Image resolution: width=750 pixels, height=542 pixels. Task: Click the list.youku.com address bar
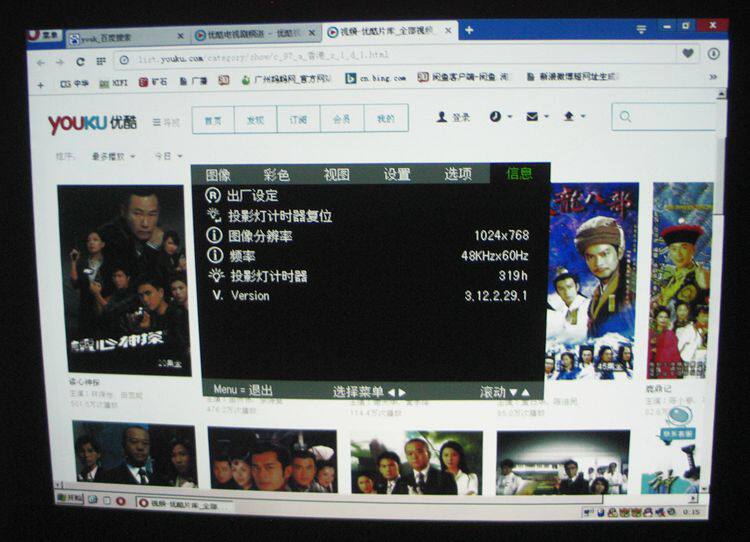coord(395,57)
